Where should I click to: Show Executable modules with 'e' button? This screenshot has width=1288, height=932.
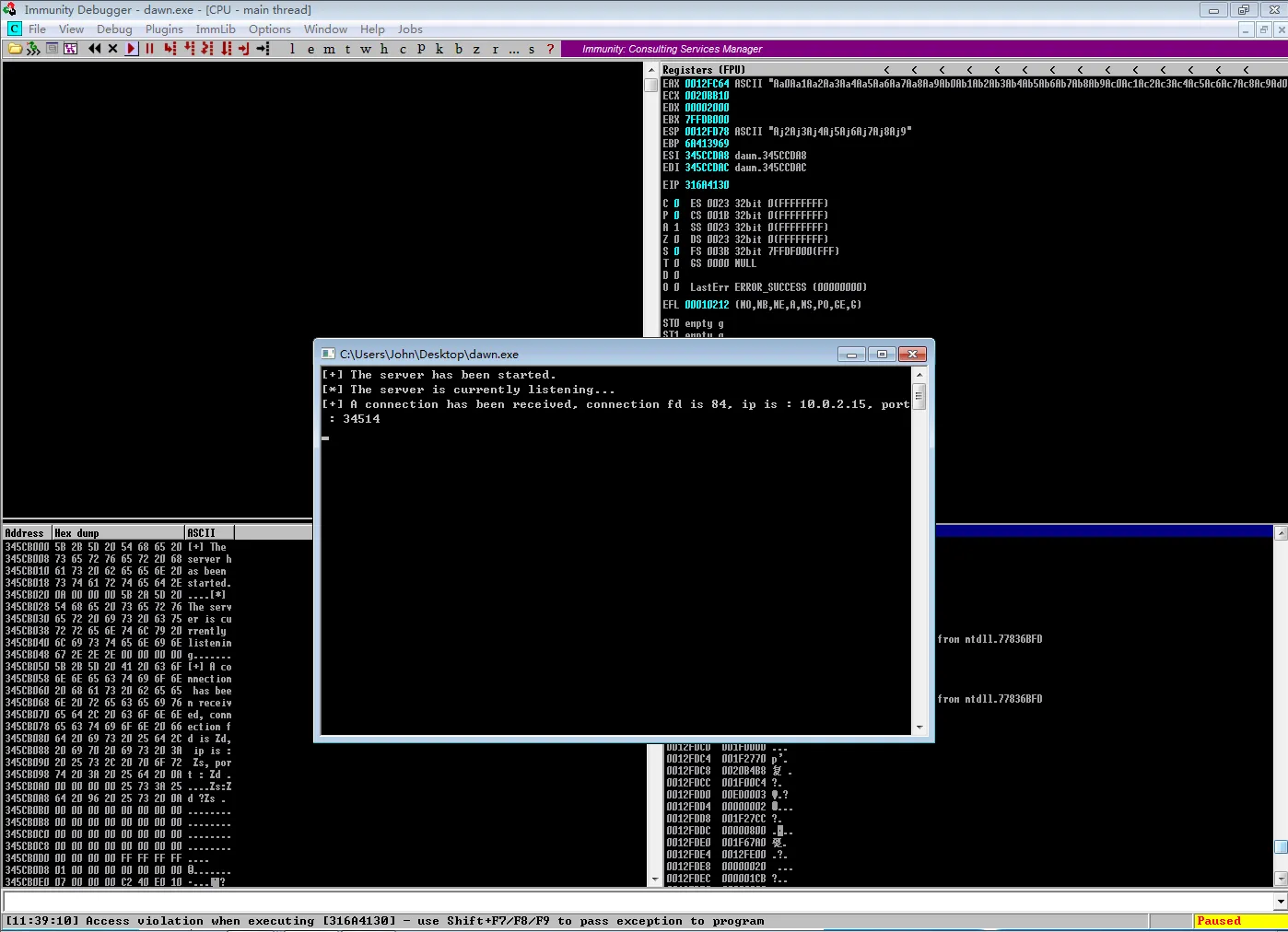pos(311,49)
